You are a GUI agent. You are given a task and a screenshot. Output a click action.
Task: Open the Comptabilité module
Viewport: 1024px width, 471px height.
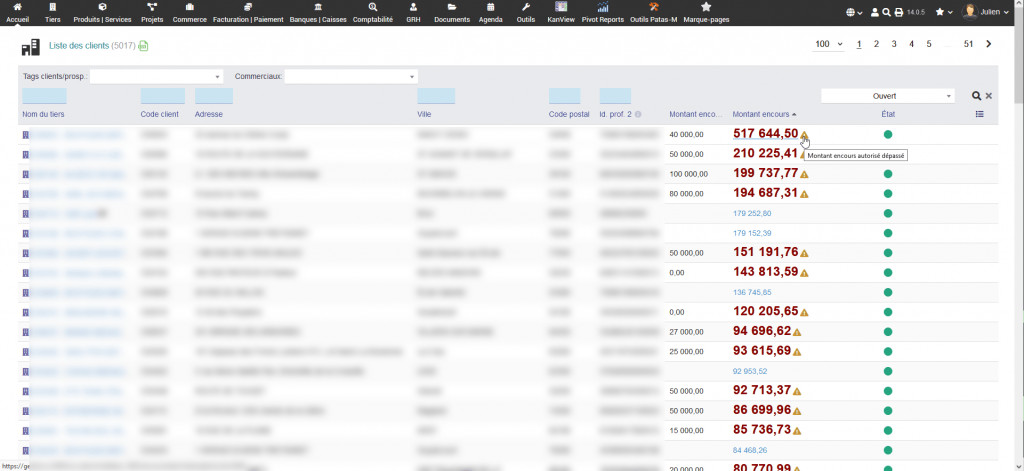pyautogui.click(x=372, y=12)
